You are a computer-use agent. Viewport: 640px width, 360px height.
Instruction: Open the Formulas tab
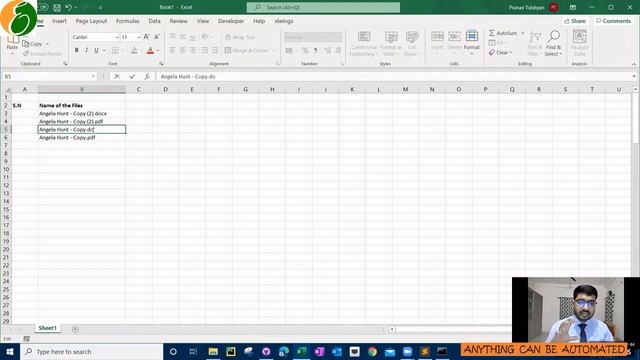coord(127,21)
